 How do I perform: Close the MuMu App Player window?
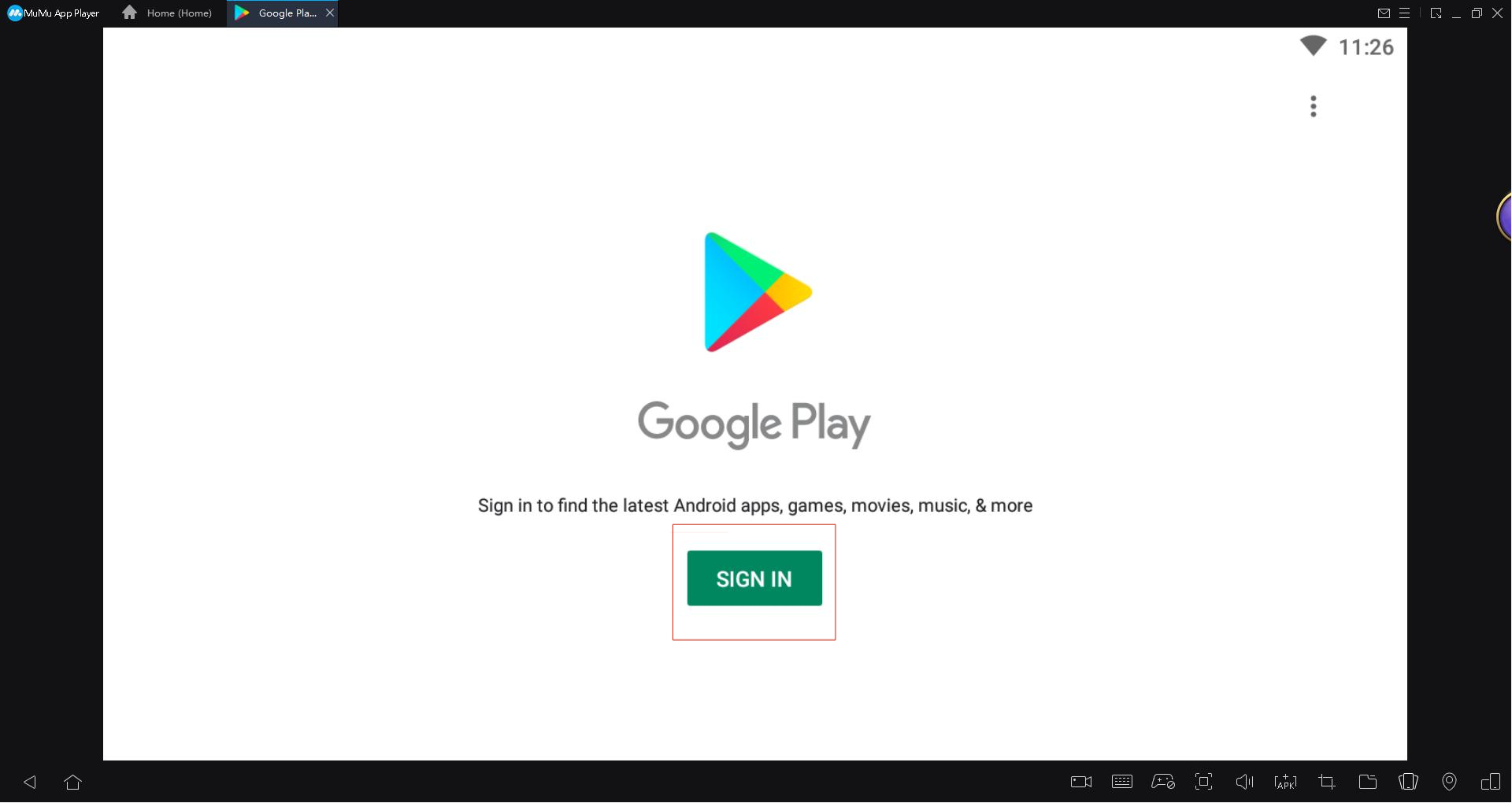pyautogui.click(x=1498, y=13)
